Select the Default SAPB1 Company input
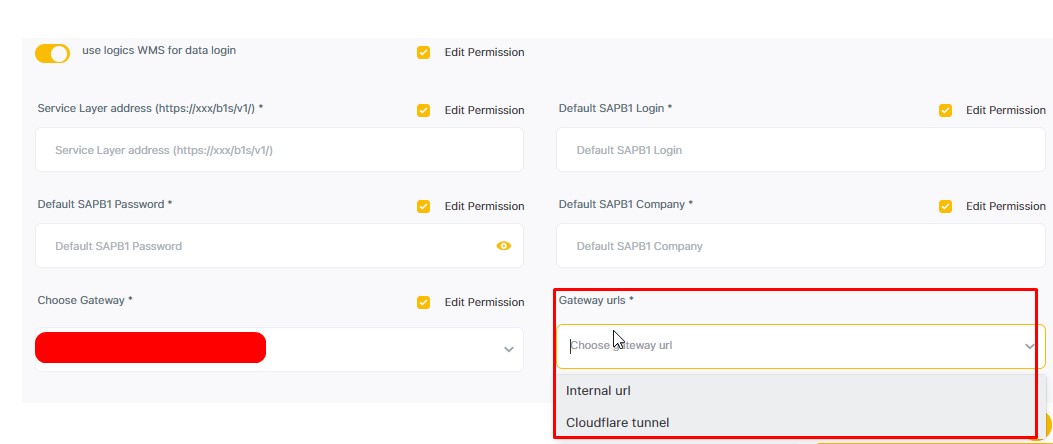 800,246
